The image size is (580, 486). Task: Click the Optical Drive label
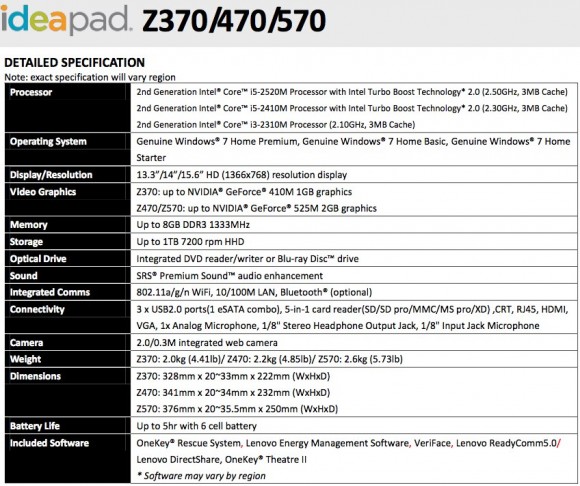pos(38,259)
